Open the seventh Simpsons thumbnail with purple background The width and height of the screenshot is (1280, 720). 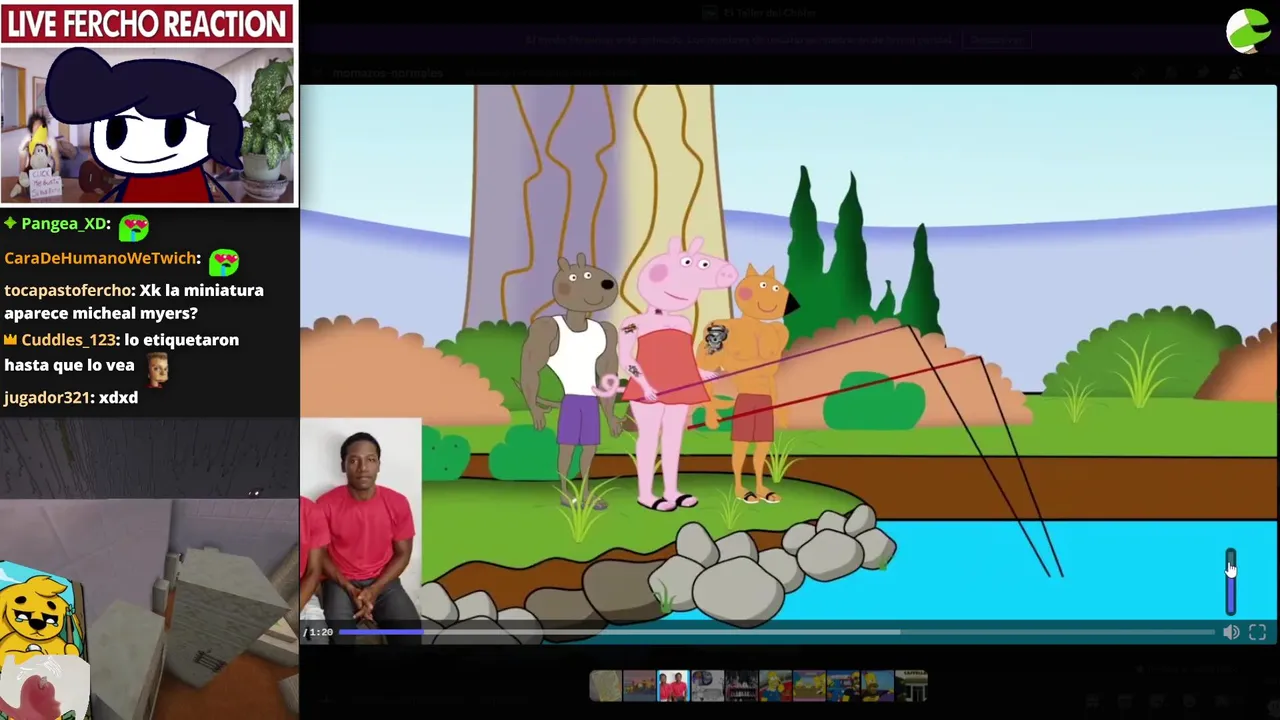[809, 686]
